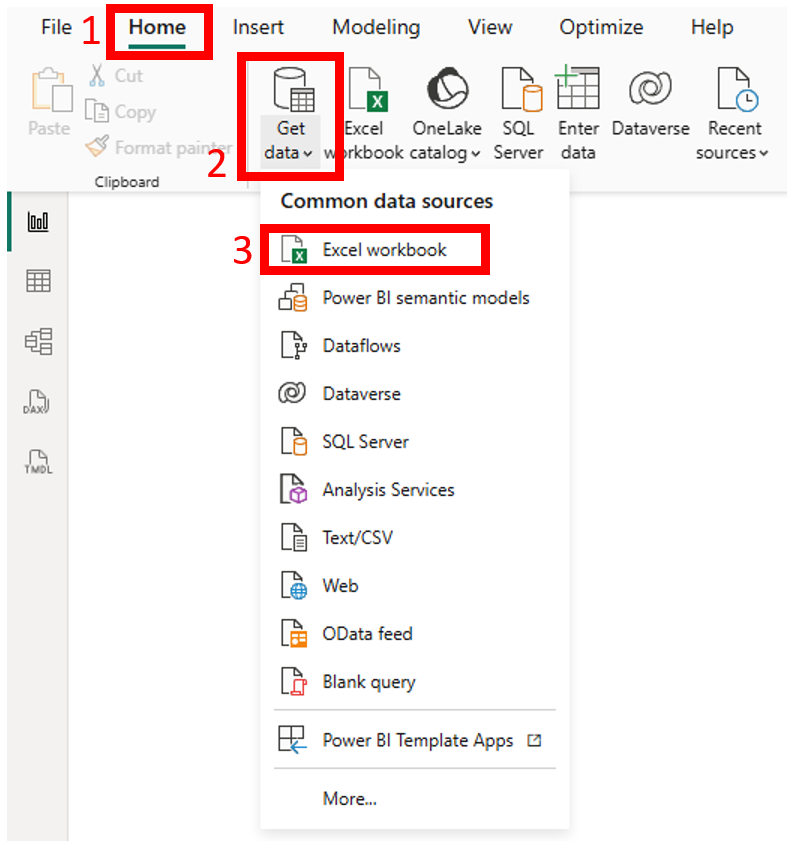
Task: Click the Power BI semantic models icon
Action: (x=293, y=298)
